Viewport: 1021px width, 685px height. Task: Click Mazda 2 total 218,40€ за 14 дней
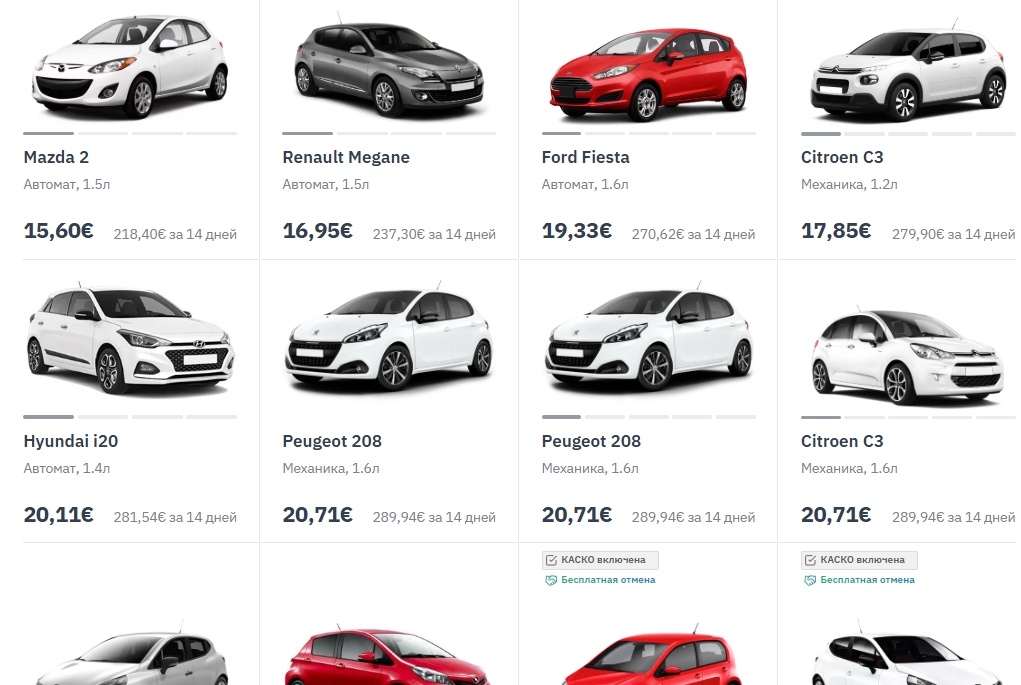click(x=175, y=234)
